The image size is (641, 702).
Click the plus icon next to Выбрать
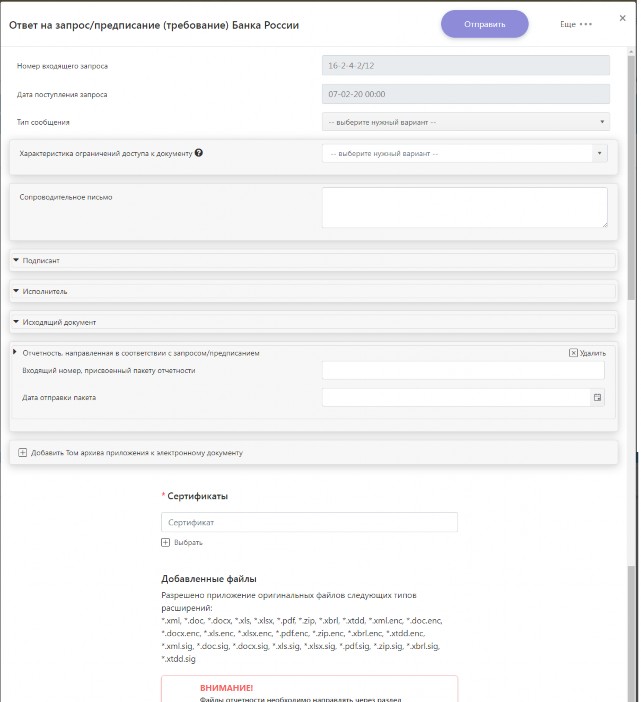point(165,542)
